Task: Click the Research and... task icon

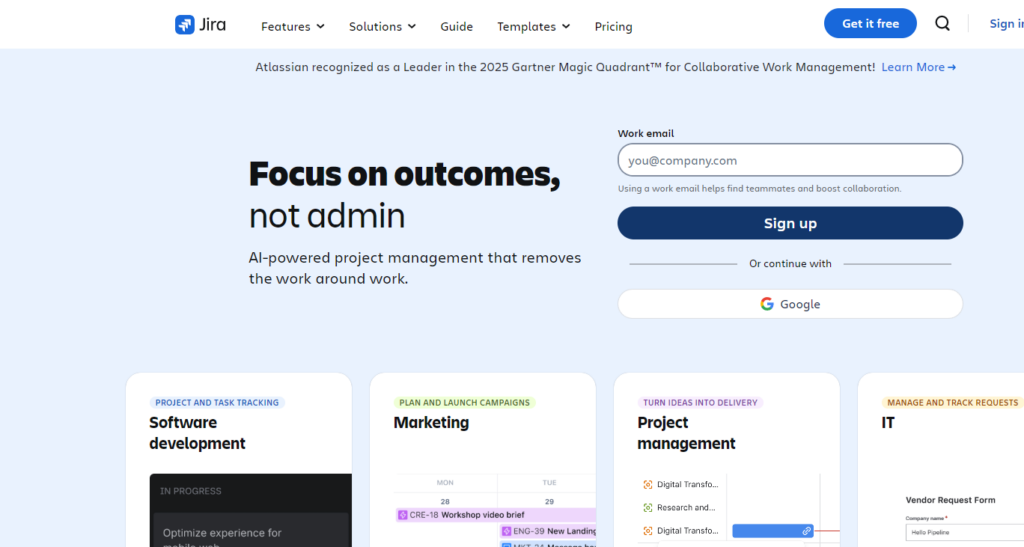Action: [648, 507]
